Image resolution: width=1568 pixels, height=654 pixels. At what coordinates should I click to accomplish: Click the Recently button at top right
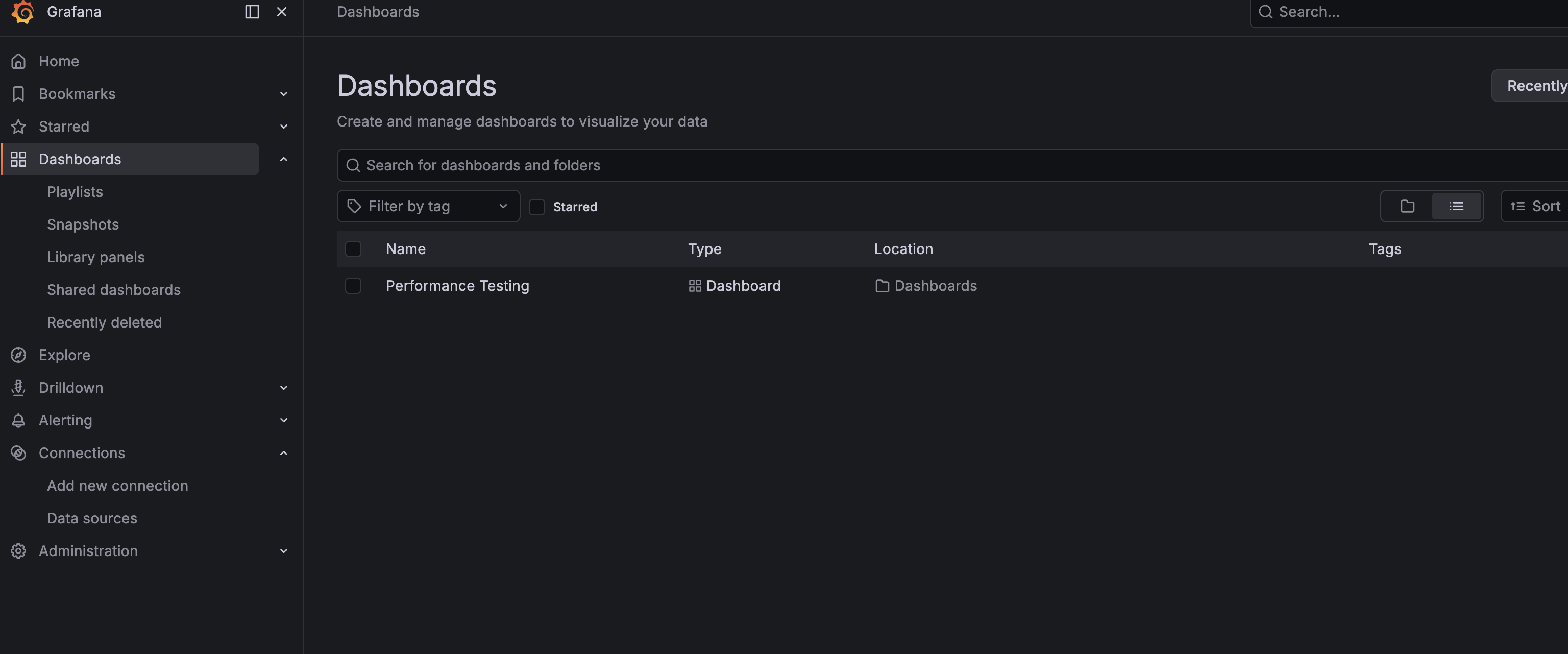click(1530, 86)
